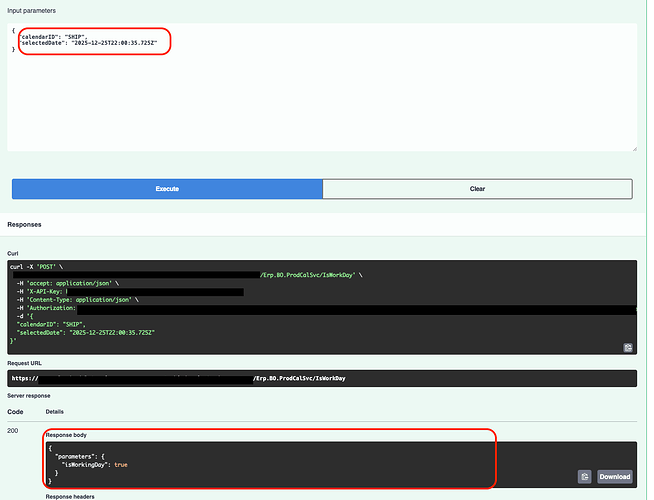Screen dimensions: 654x500
Task: Click the Code column header
Action: point(15,412)
